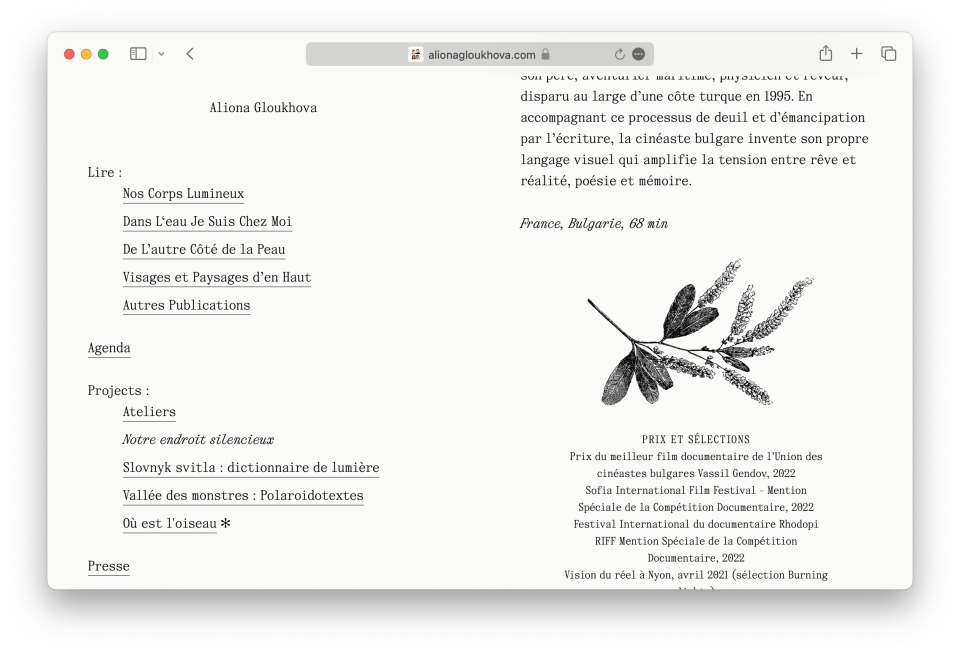Focus the alionagloukhova.com address field

tap(480, 54)
